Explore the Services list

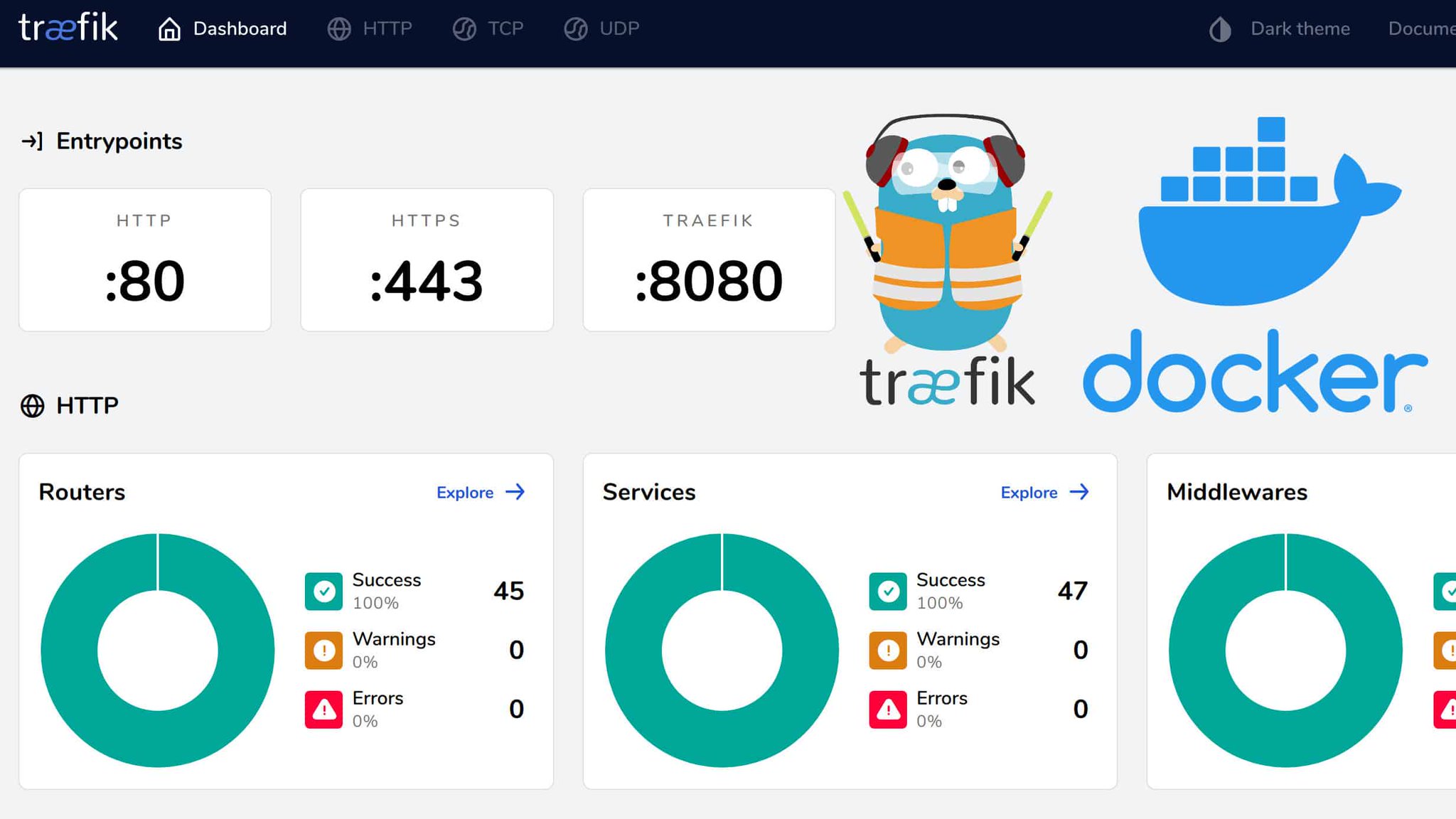pos(1044,492)
